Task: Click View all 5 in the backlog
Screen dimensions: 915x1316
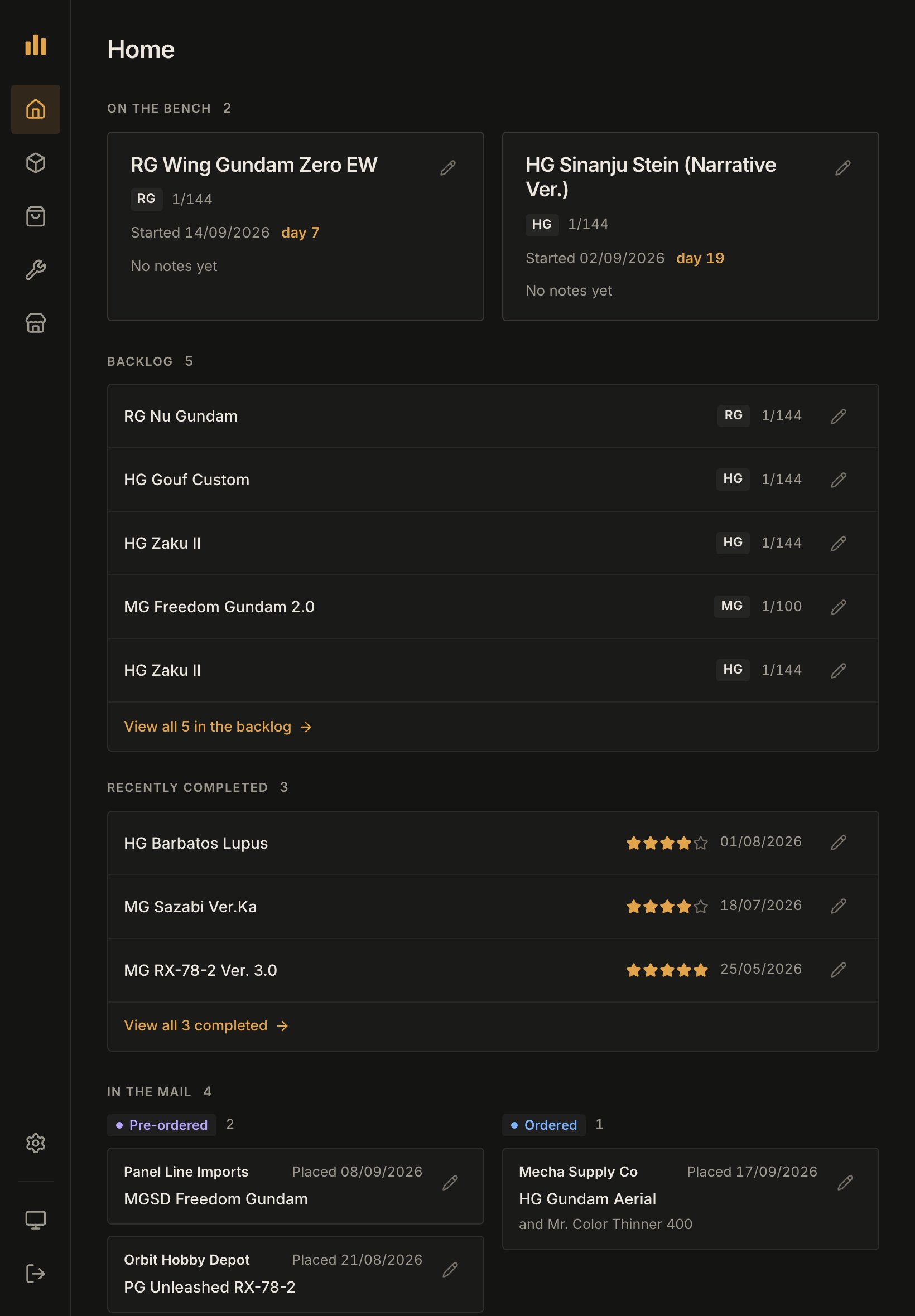Action: pyautogui.click(x=218, y=727)
